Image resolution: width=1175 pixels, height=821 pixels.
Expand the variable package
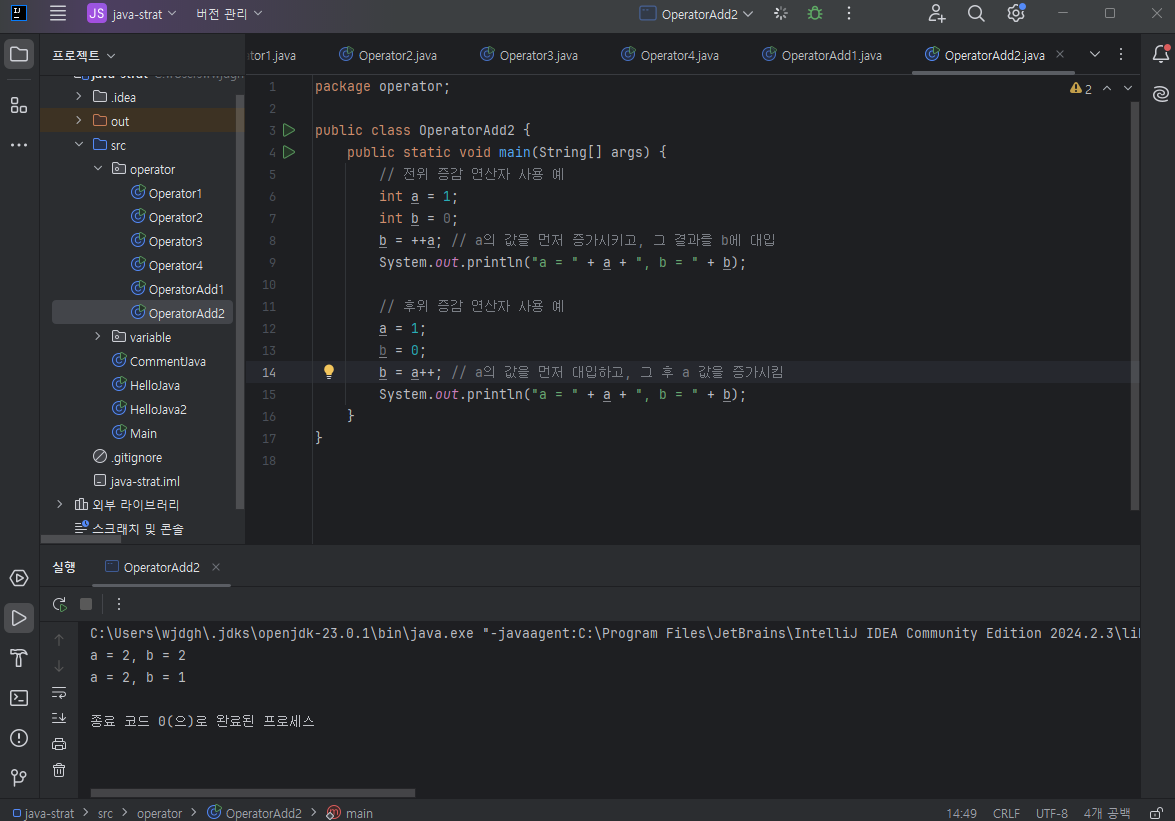pos(98,336)
